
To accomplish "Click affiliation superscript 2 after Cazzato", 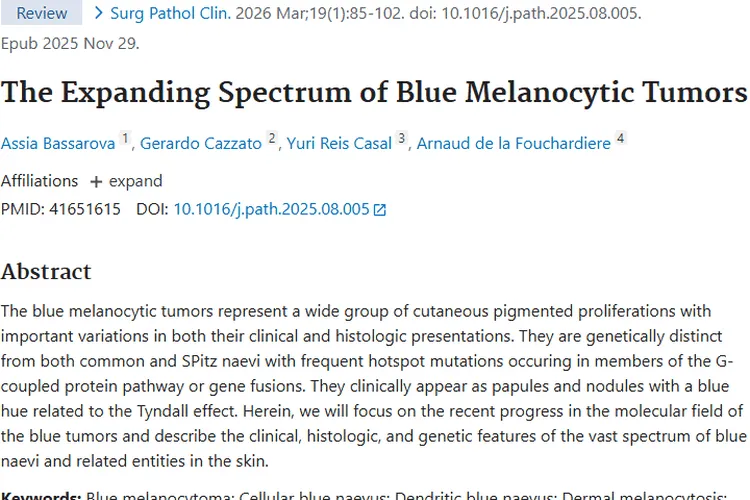I will [272, 139].
